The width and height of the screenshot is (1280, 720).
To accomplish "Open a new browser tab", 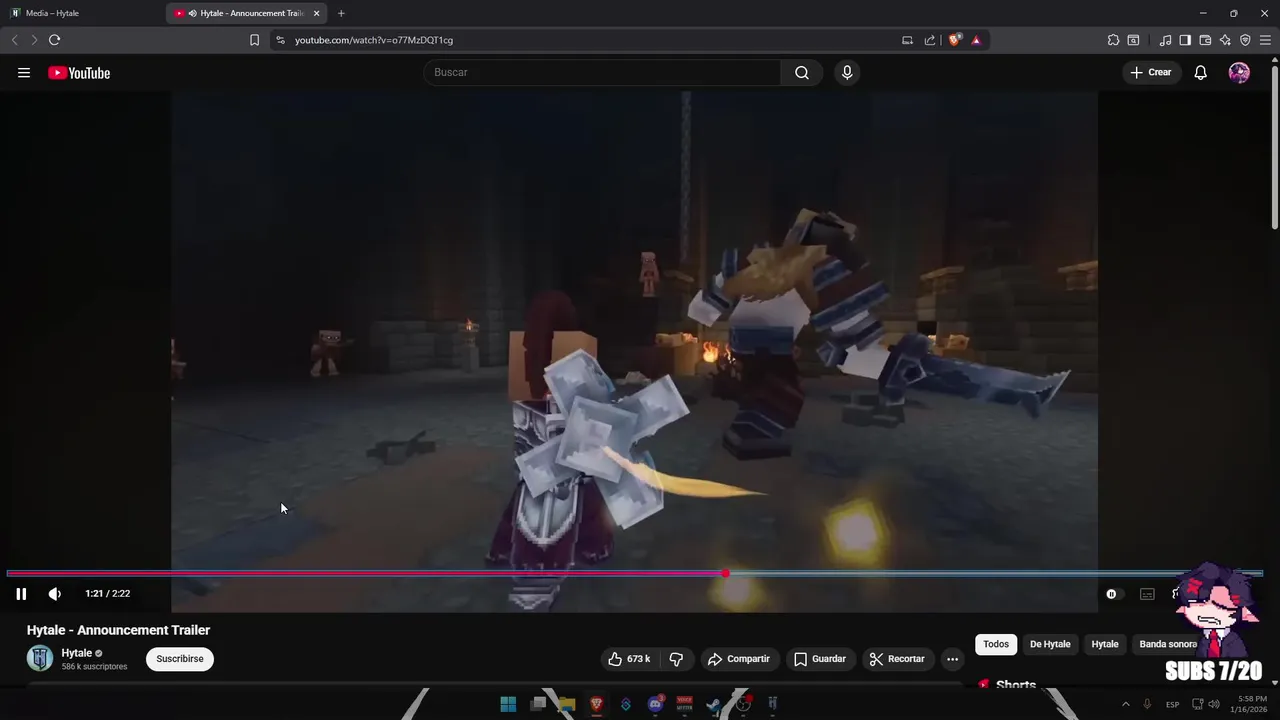I will [341, 13].
